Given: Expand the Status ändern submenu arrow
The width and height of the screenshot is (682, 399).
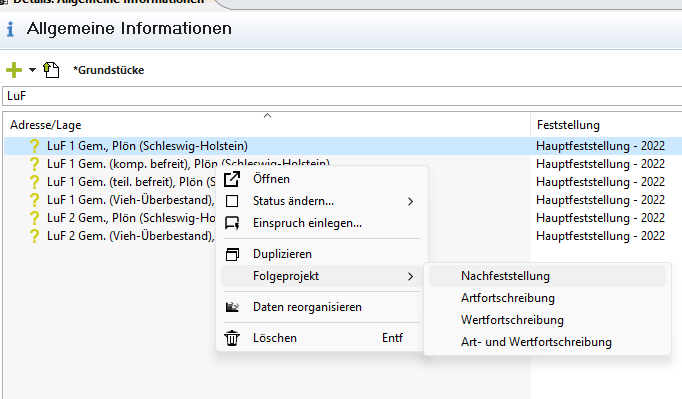Looking at the screenshot, I should click(410, 201).
